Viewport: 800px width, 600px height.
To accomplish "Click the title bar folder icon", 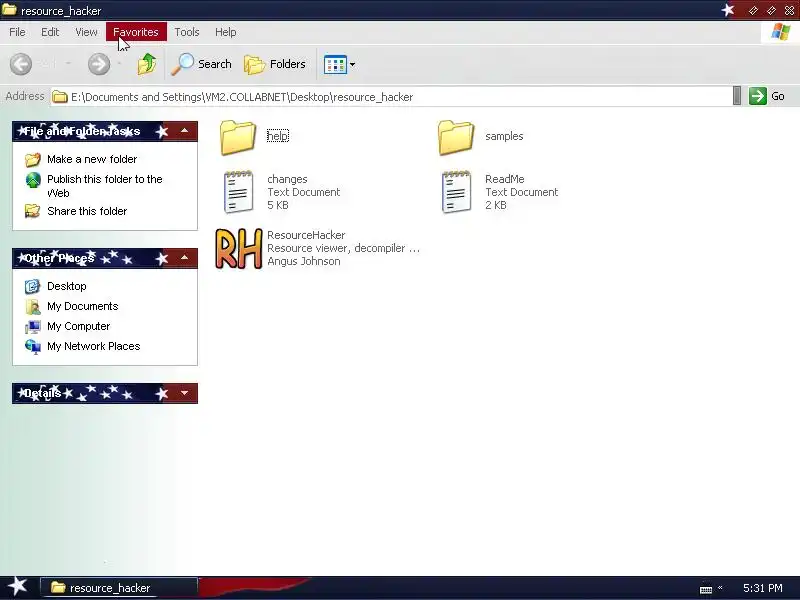I will [9, 10].
